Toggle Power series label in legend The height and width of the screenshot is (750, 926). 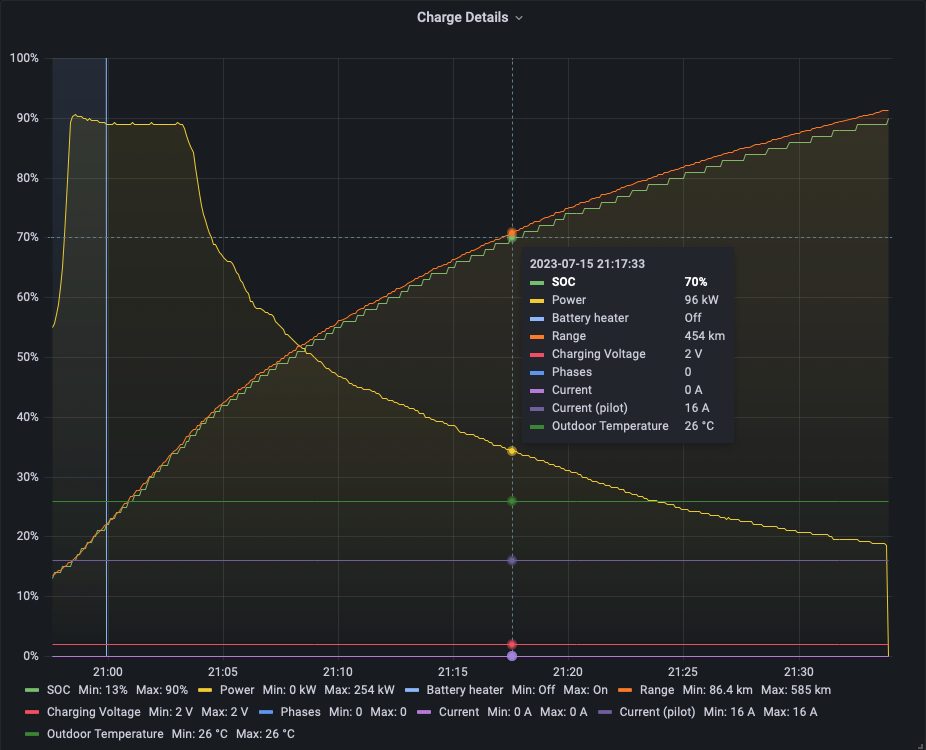point(236,690)
